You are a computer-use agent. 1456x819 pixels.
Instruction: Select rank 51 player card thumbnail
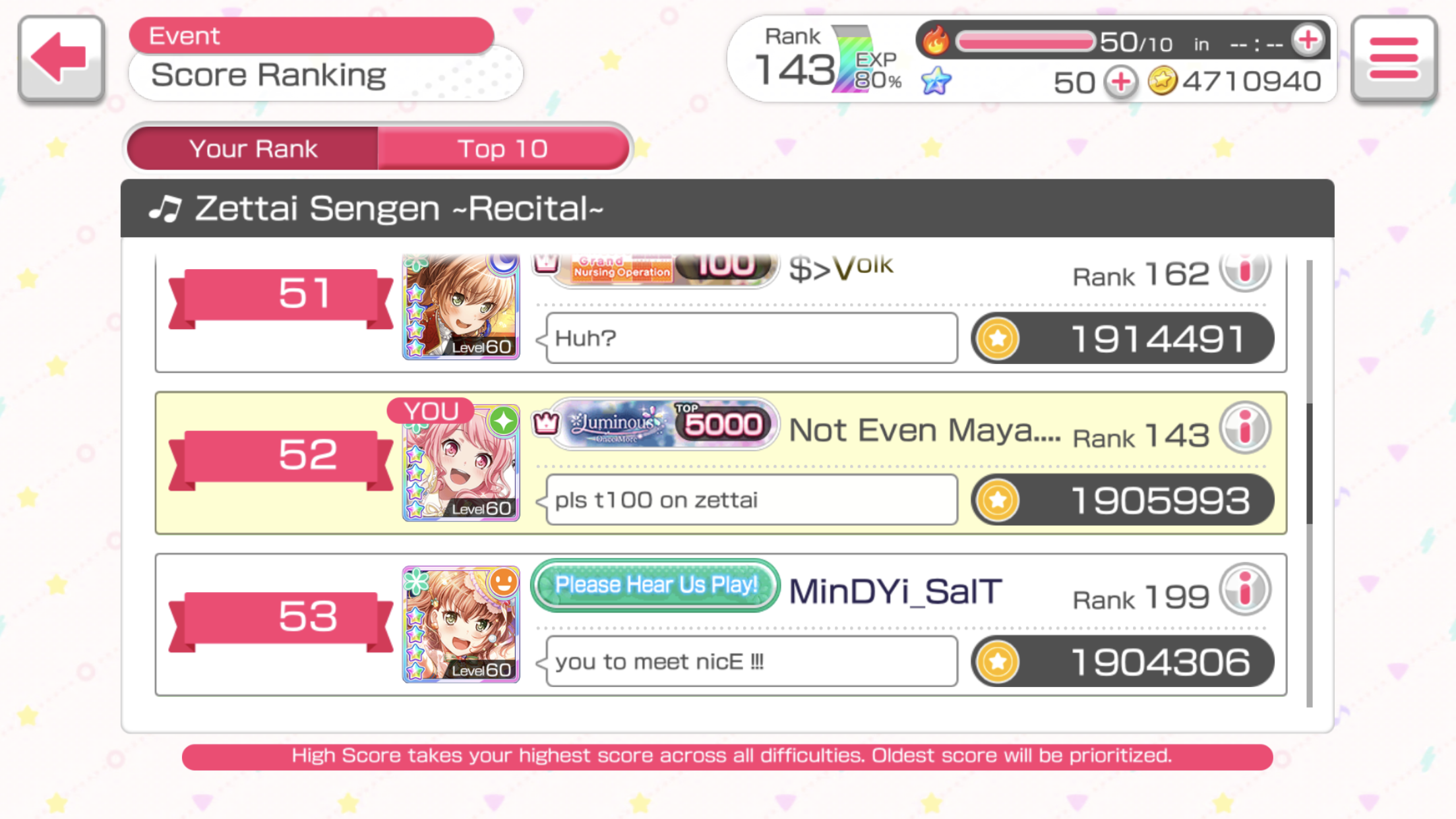coord(461,307)
